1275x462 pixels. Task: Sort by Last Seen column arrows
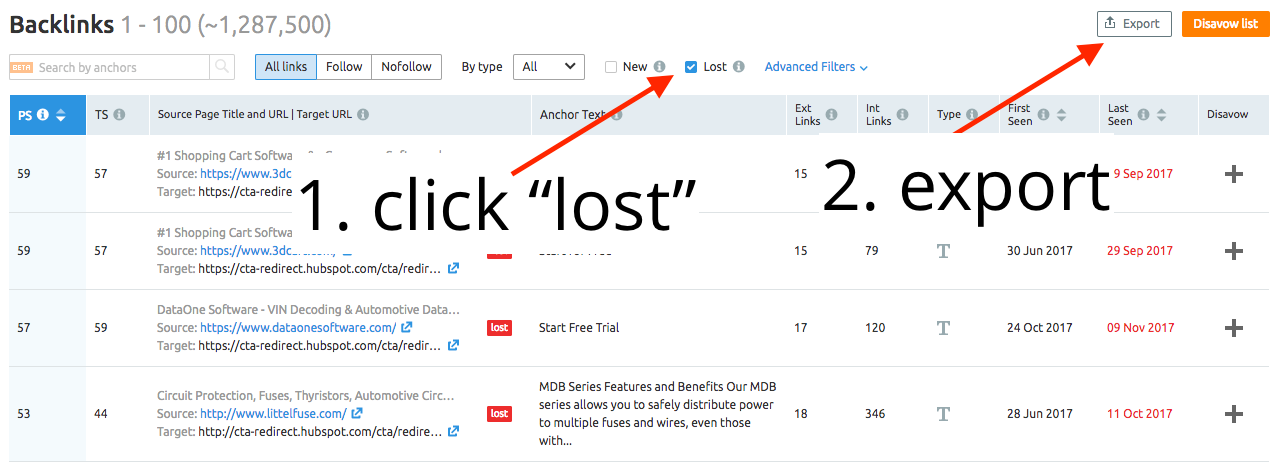click(x=1161, y=115)
